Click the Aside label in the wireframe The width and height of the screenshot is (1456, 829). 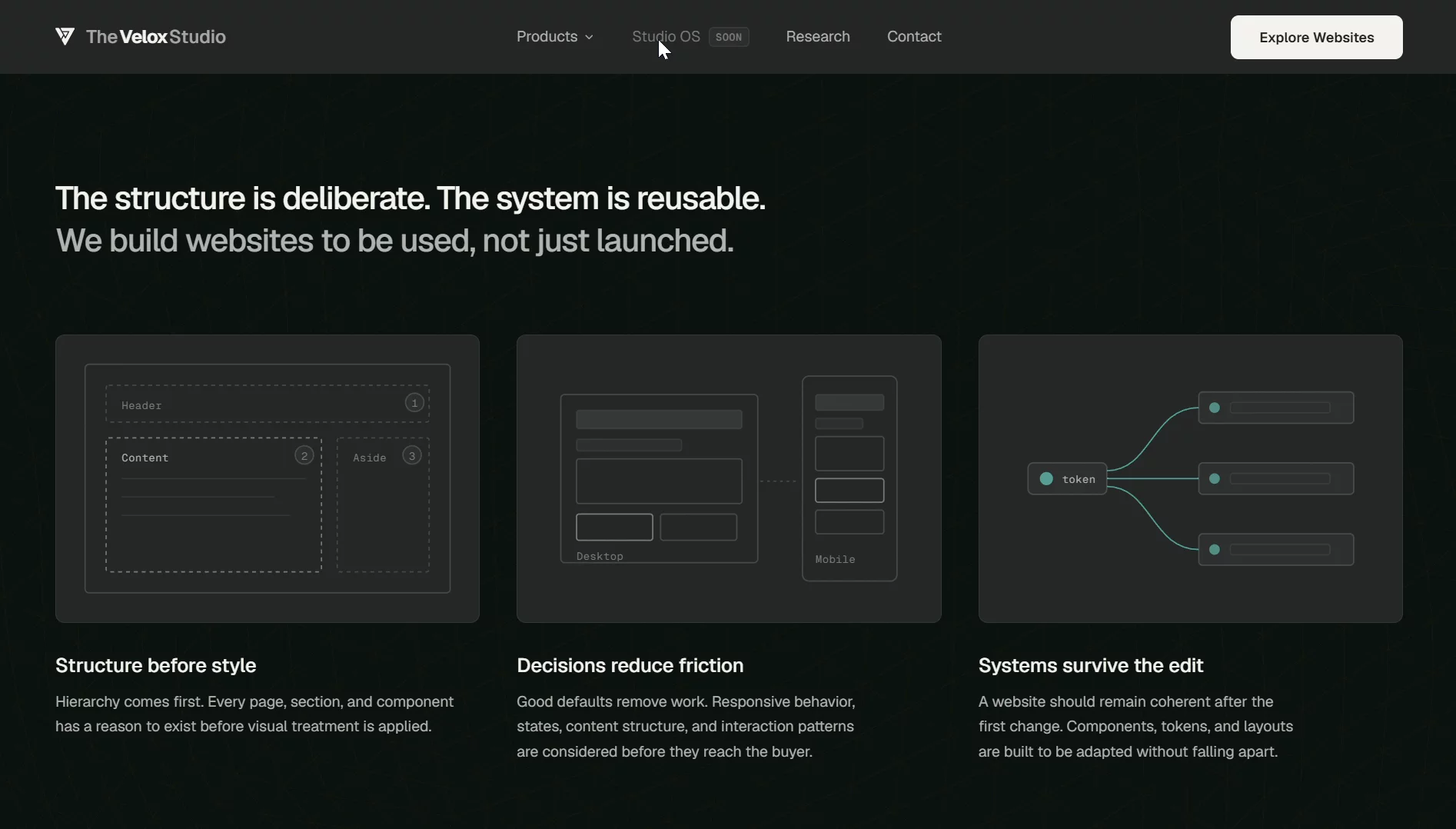(x=370, y=458)
